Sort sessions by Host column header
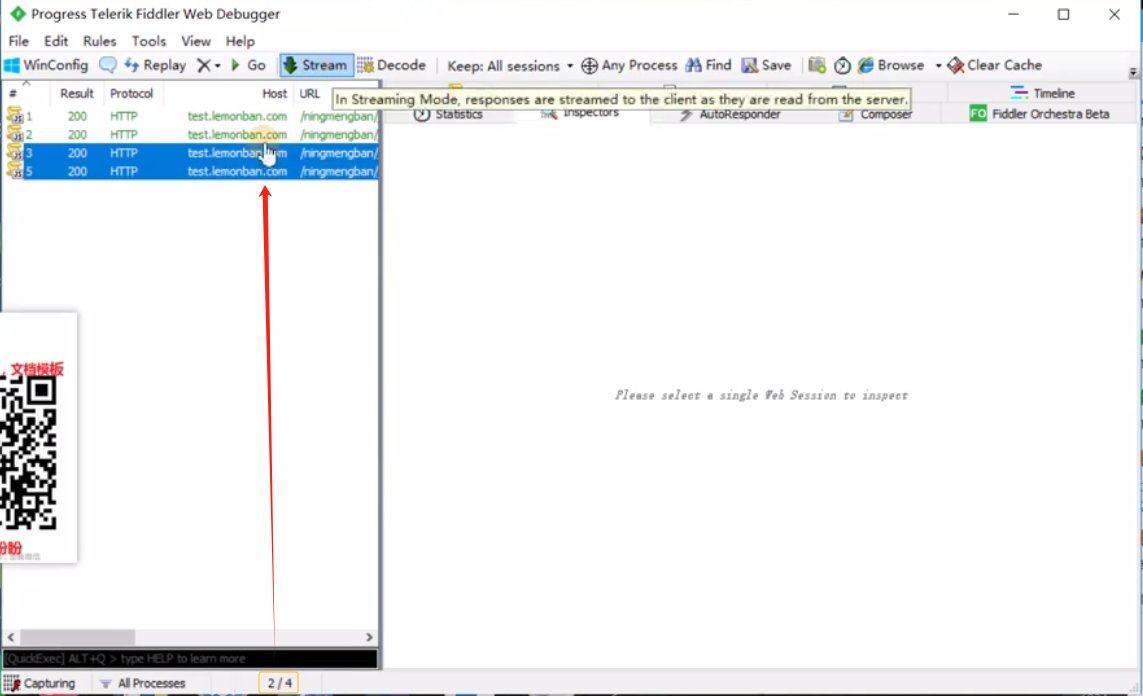The image size is (1143, 696). pyautogui.click(x=274, y=93)
